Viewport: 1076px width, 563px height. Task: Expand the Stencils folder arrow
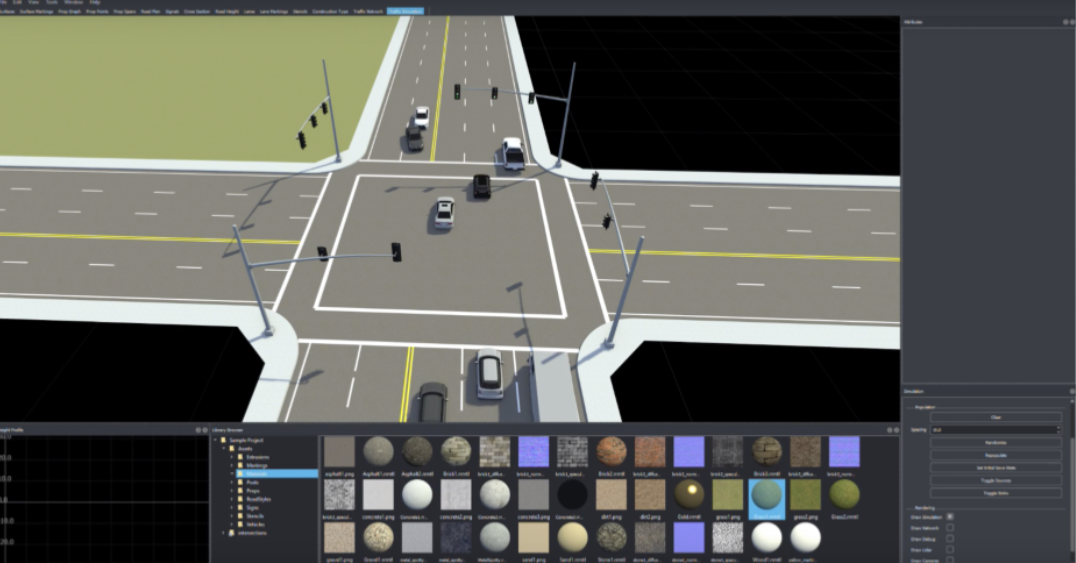click(x=232, y=516)
